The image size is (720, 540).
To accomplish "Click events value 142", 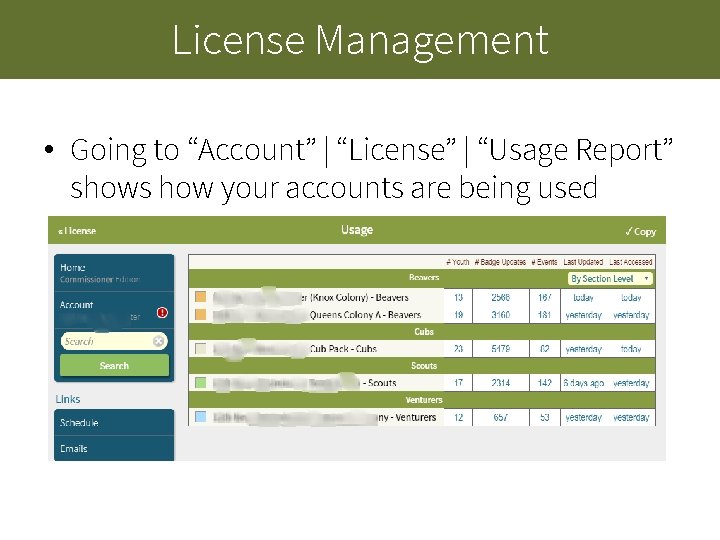I will (545, 383).
